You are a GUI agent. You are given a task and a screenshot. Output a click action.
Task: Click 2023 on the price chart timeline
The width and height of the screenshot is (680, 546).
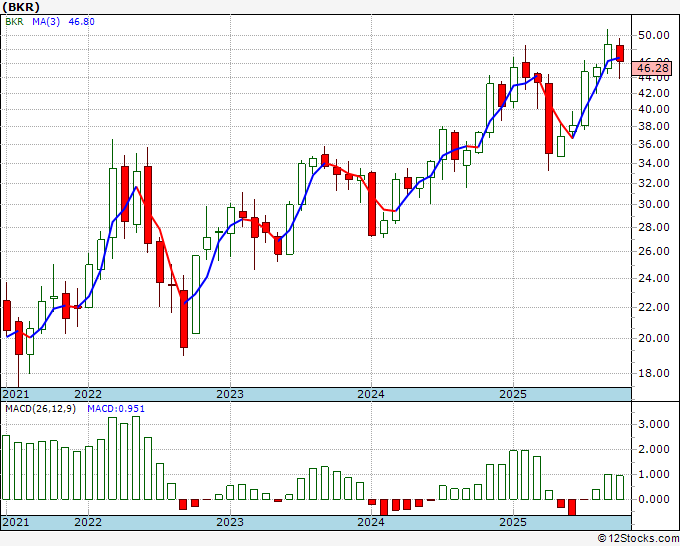(230, 394)
